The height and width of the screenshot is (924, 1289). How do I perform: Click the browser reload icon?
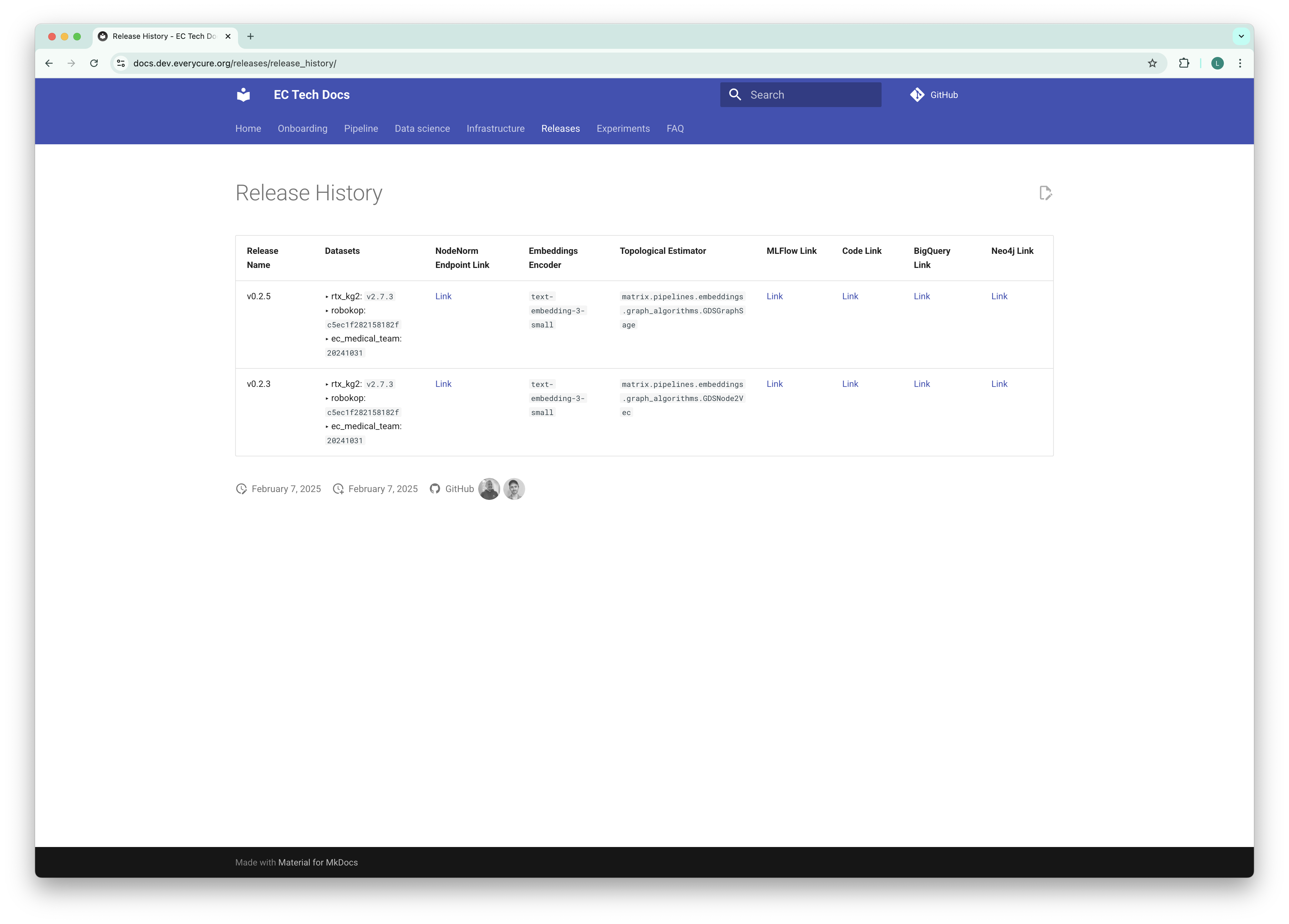point(94,64)
